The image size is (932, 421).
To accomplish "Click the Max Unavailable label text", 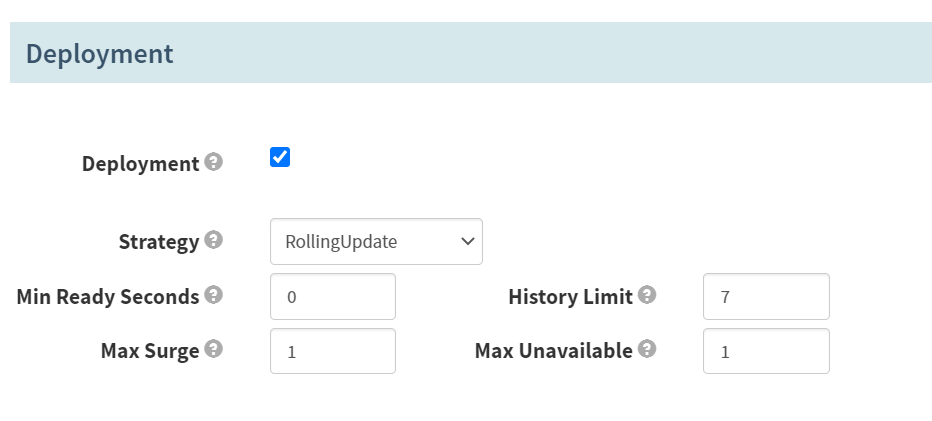I will 553,351.
